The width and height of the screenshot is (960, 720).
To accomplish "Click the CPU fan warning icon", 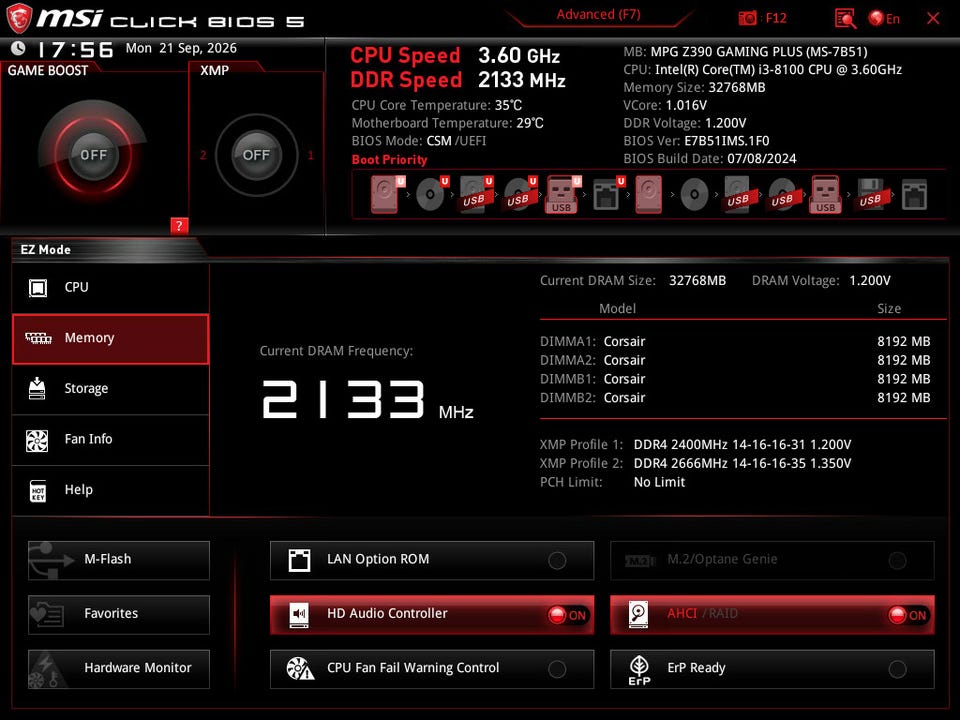I will click(300, 669).
